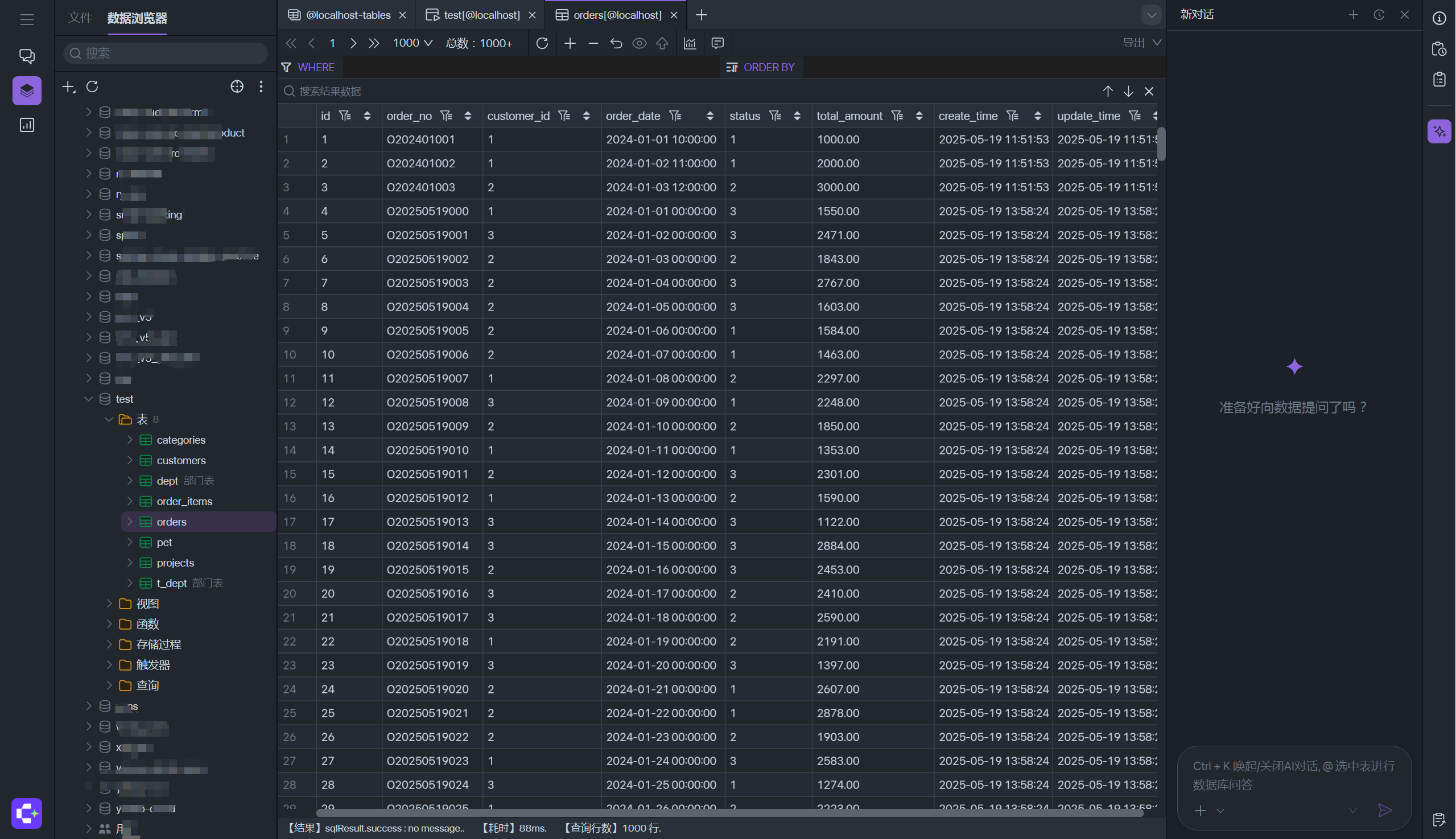The height and width of the screenshot is (839, 1456).
Task: Click the app logo at bottom left
Action: 27,813
